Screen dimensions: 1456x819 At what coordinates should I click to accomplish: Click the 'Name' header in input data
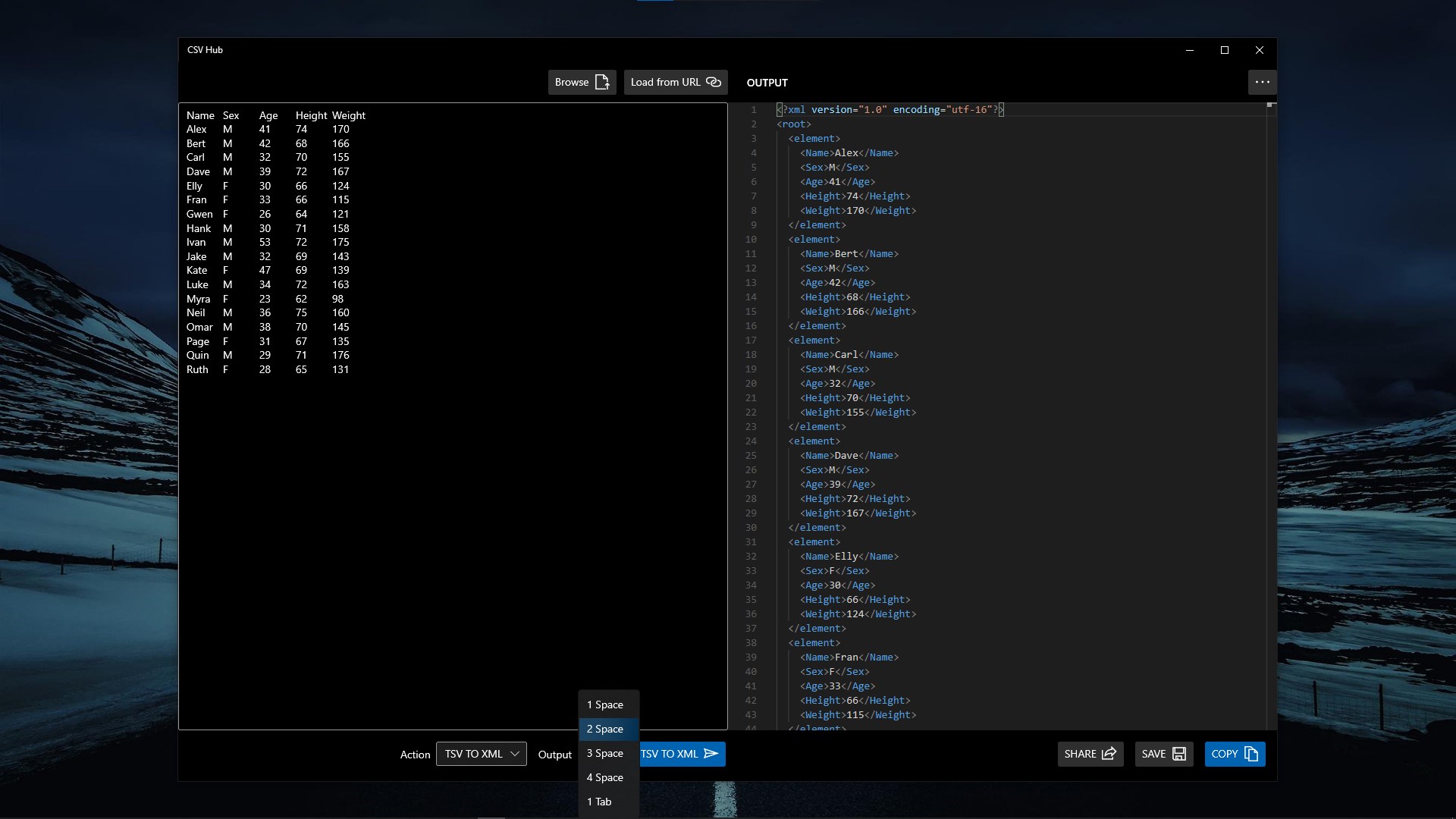pyautogui.click(x=200, y=115)
